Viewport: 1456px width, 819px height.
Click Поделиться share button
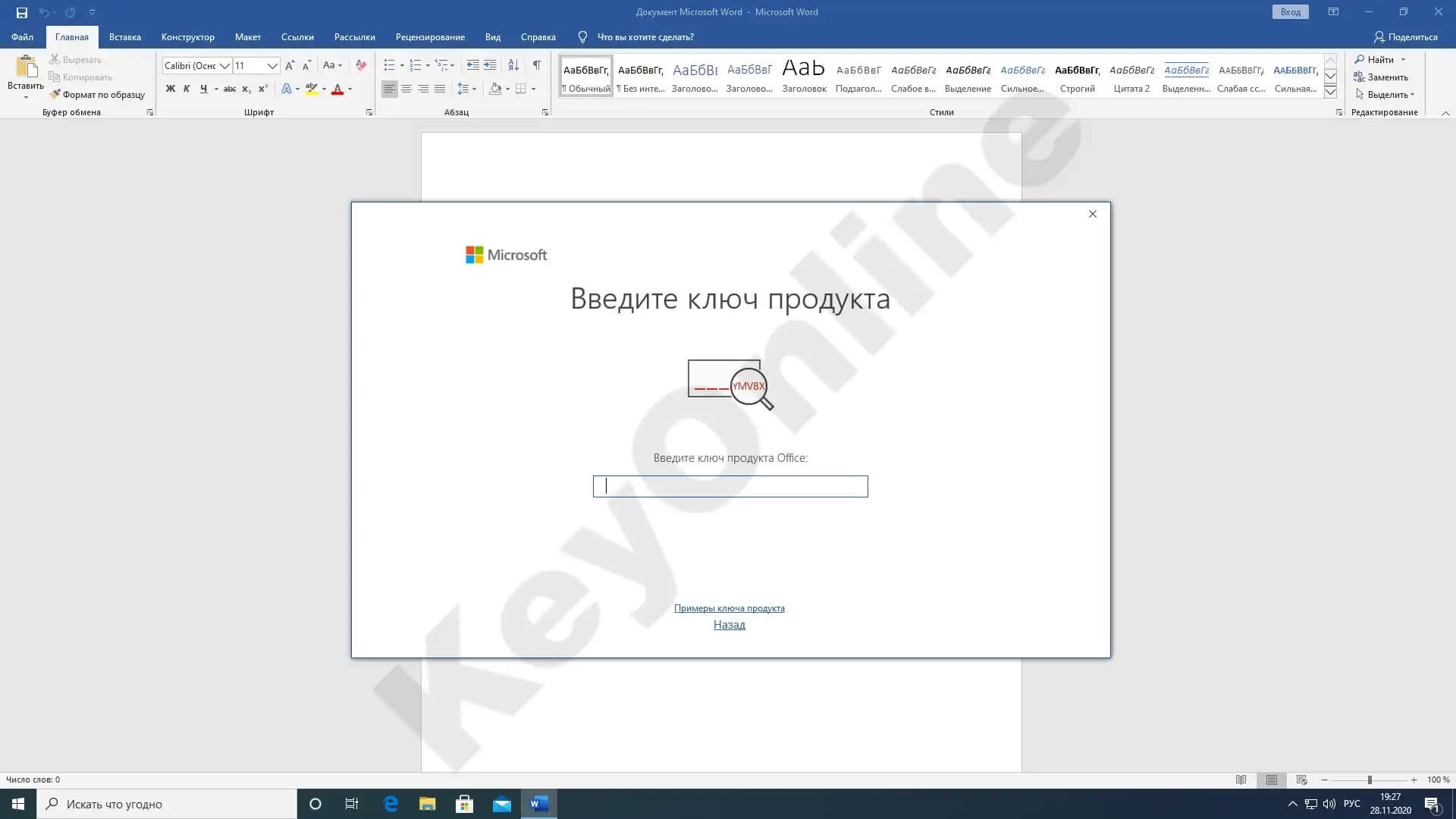[x=1405, y=37]
